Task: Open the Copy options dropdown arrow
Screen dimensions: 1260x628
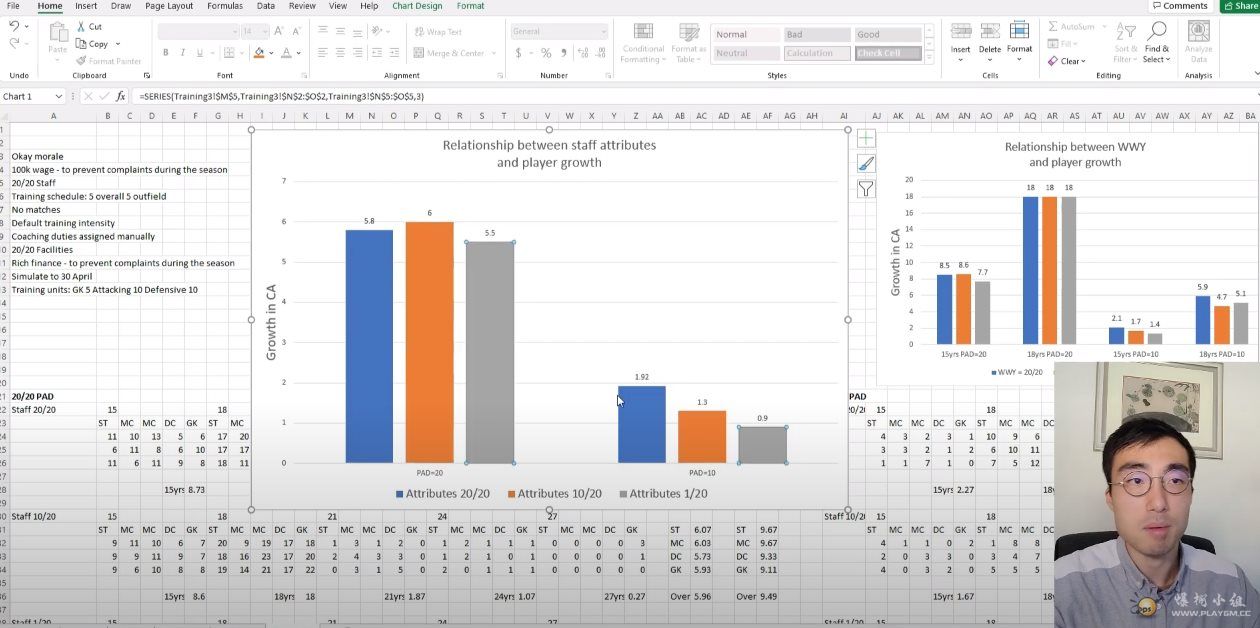Action: click(117, 44)
